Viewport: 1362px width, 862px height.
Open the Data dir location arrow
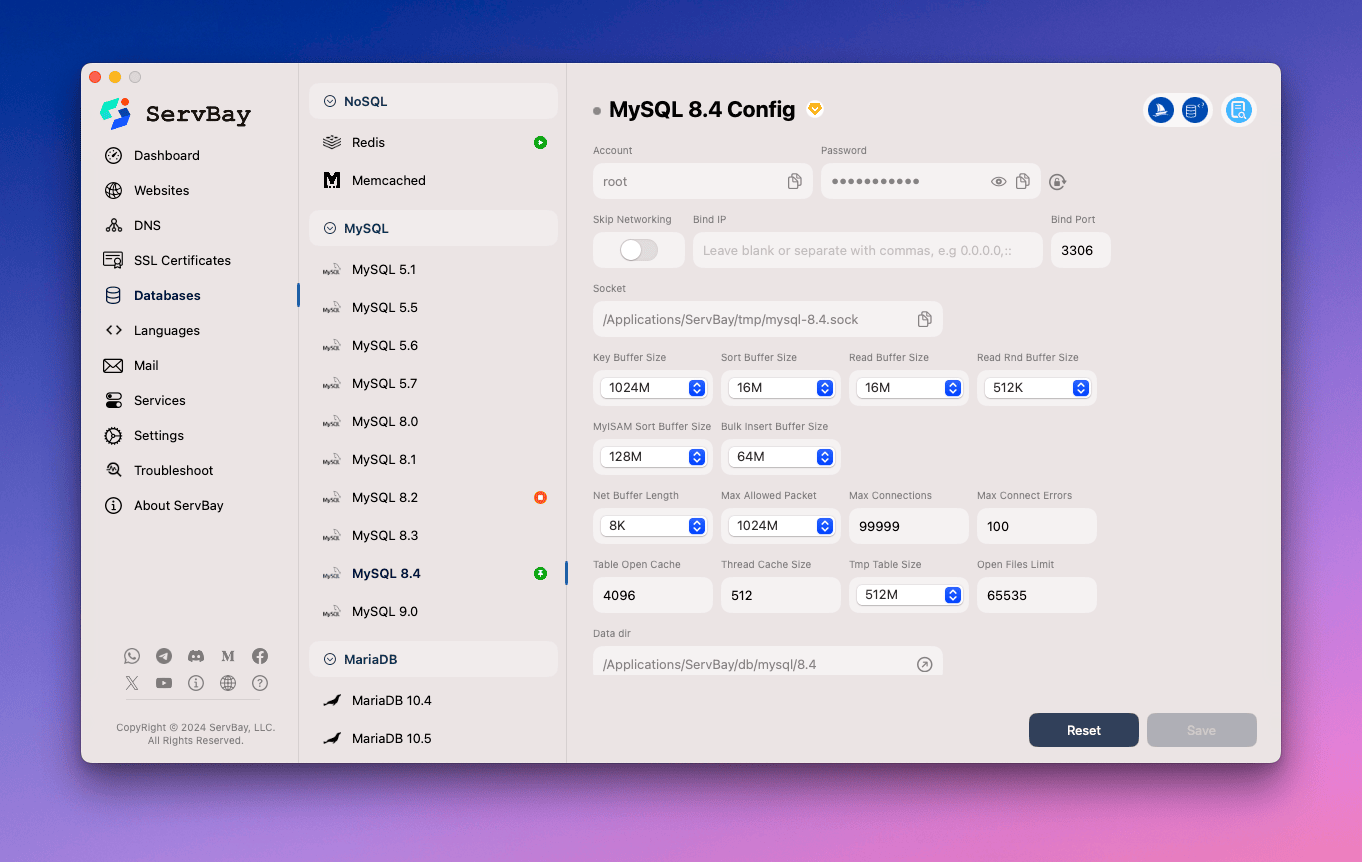[924, 663]
